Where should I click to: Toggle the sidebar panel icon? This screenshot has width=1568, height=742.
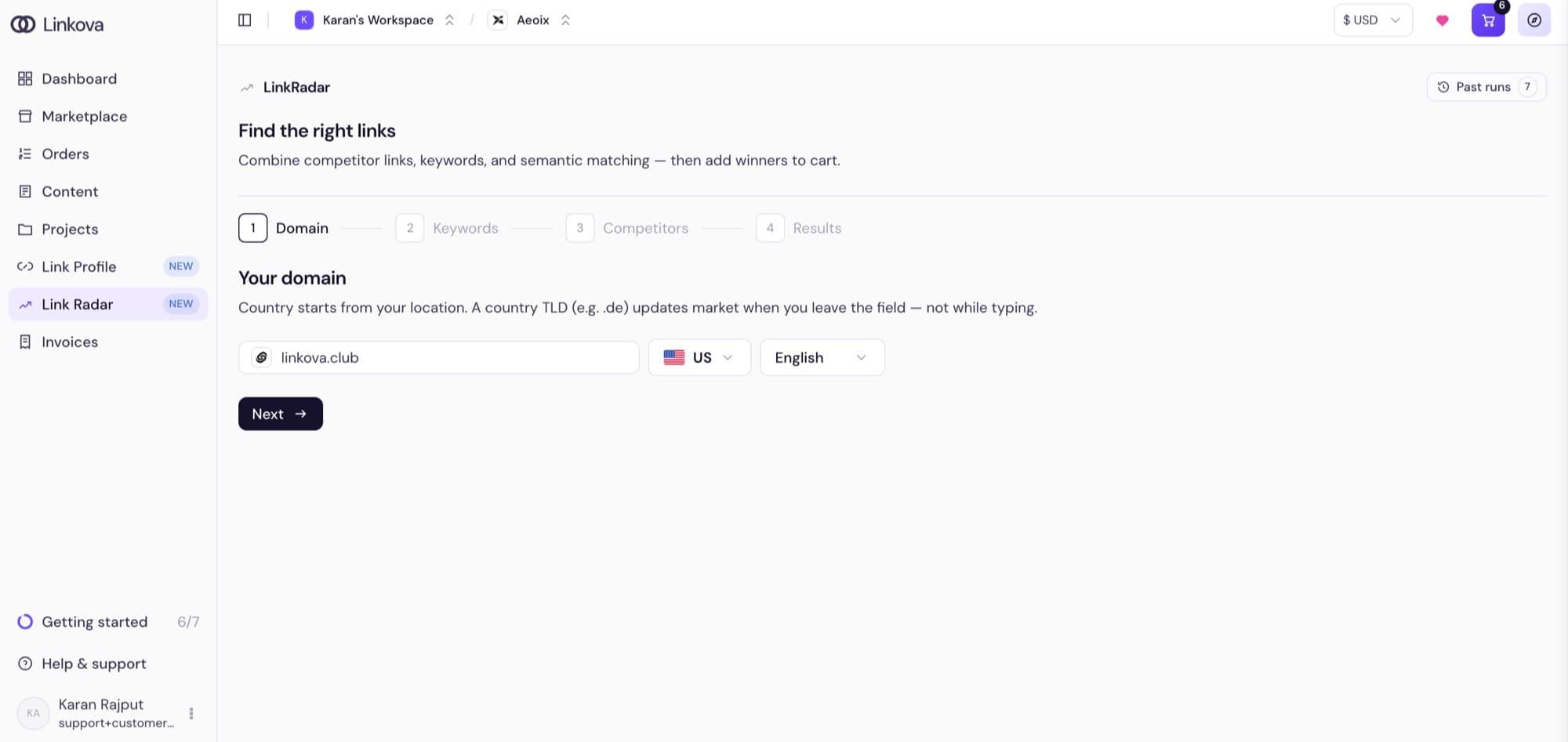point(245,20)
